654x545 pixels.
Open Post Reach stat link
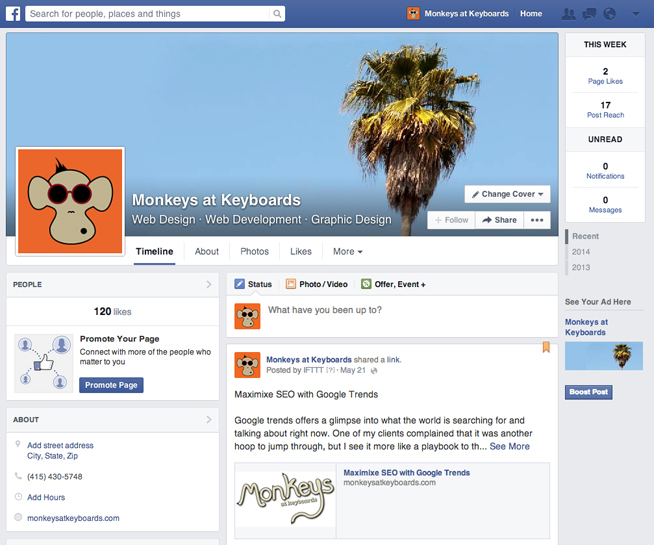pos(605,115)
